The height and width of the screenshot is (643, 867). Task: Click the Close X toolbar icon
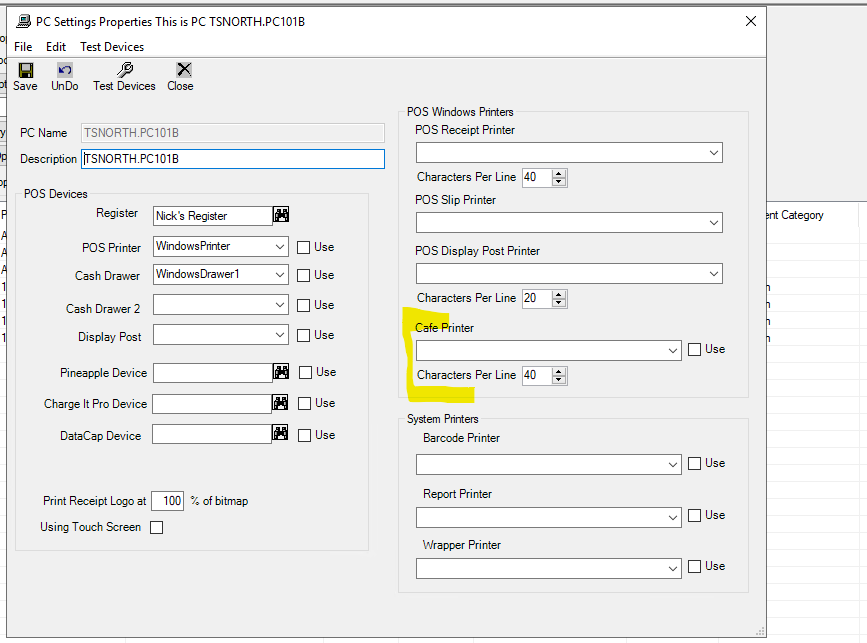184,70
